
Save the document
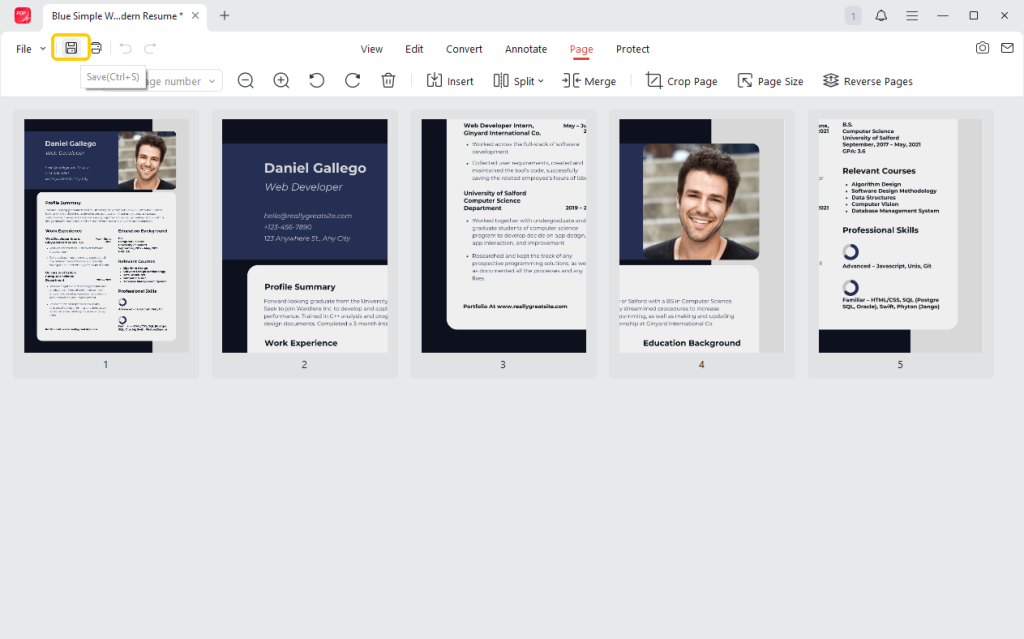pyautogui.click(x=70, y=48)
